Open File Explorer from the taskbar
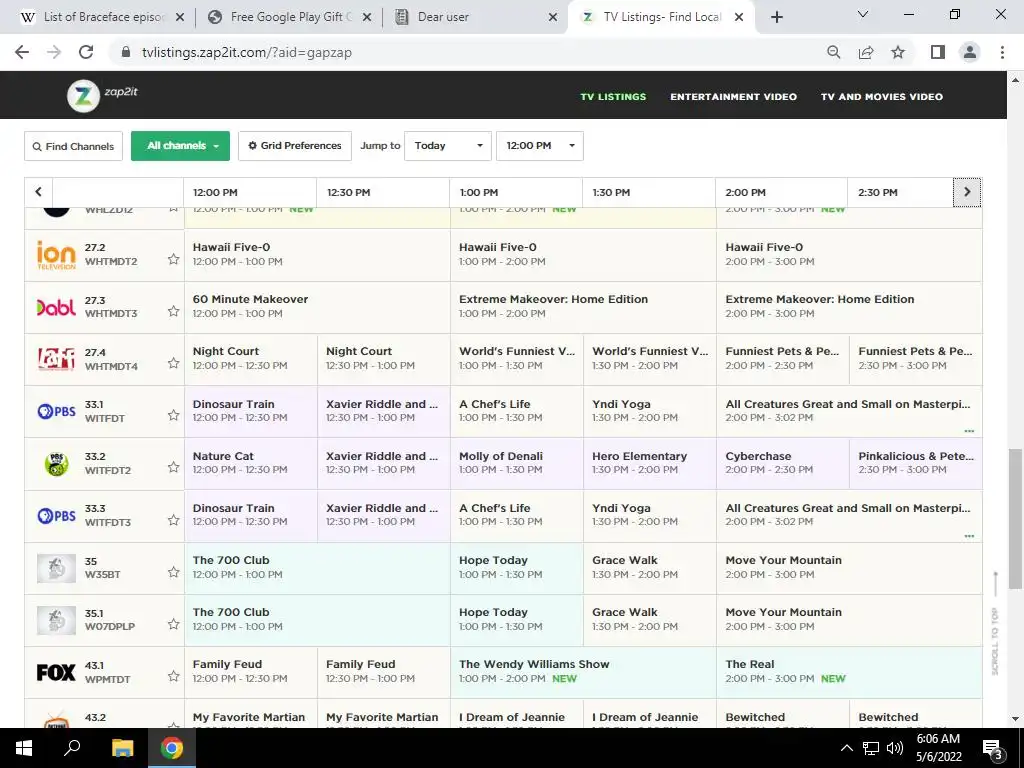The width and height of the screenshot is (1024, 768). tap(122, 748)
